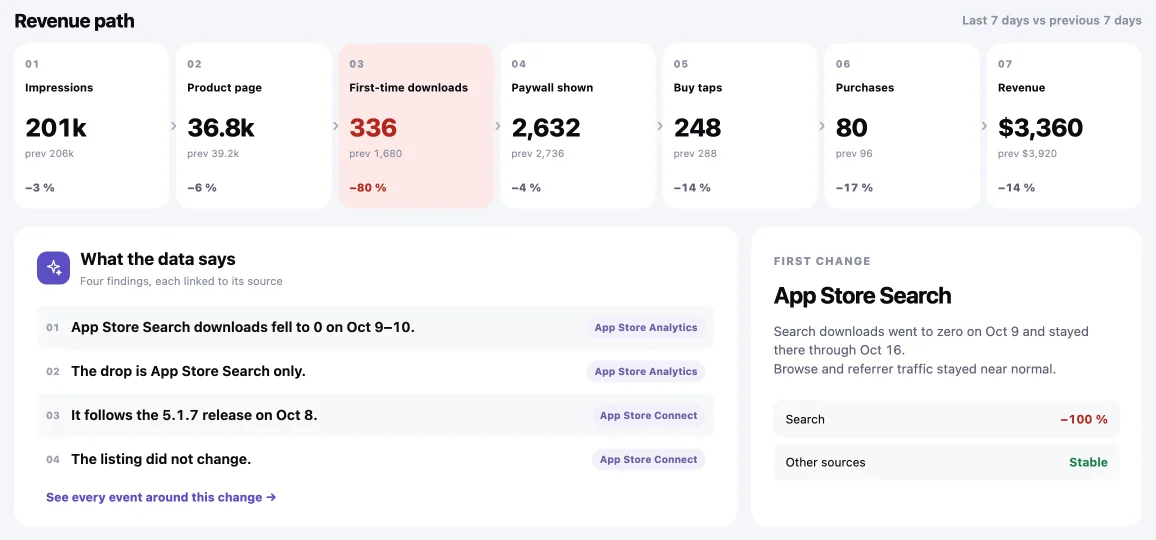Image resolution: width=1156 pixels, height=540 pixels.
Task: Click the 36.8k product page value
Action: 221,128
